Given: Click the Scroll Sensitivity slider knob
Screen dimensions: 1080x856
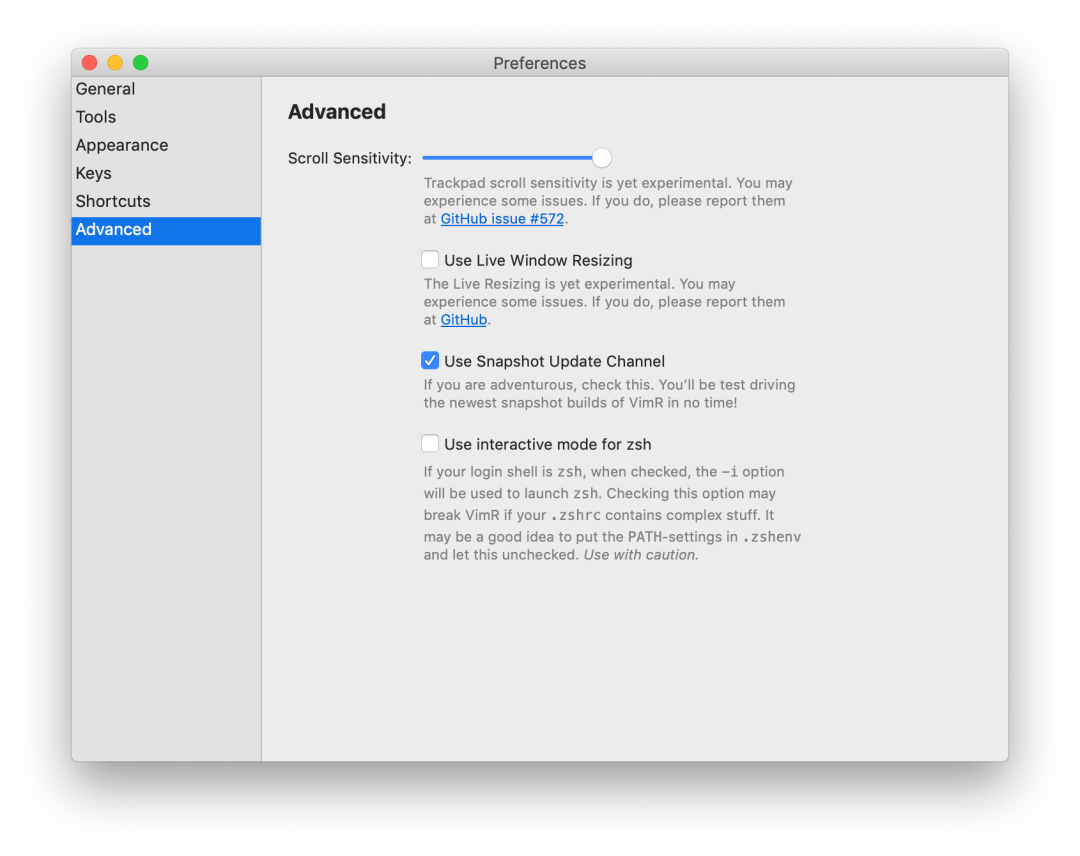Looking at the screenshot, I should pos(601,158).
